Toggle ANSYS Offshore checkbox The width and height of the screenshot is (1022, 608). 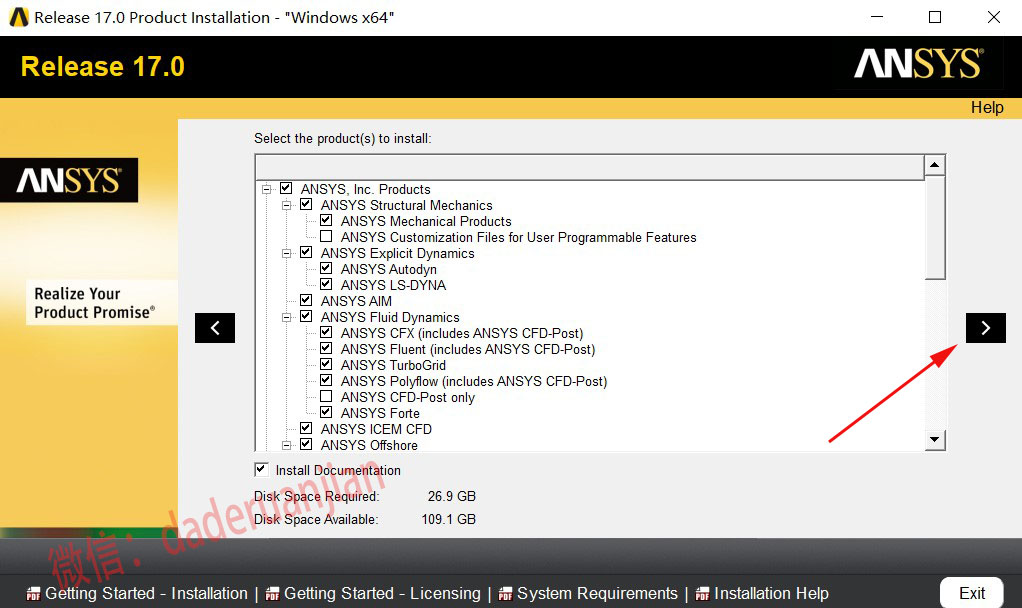(306, 444)
